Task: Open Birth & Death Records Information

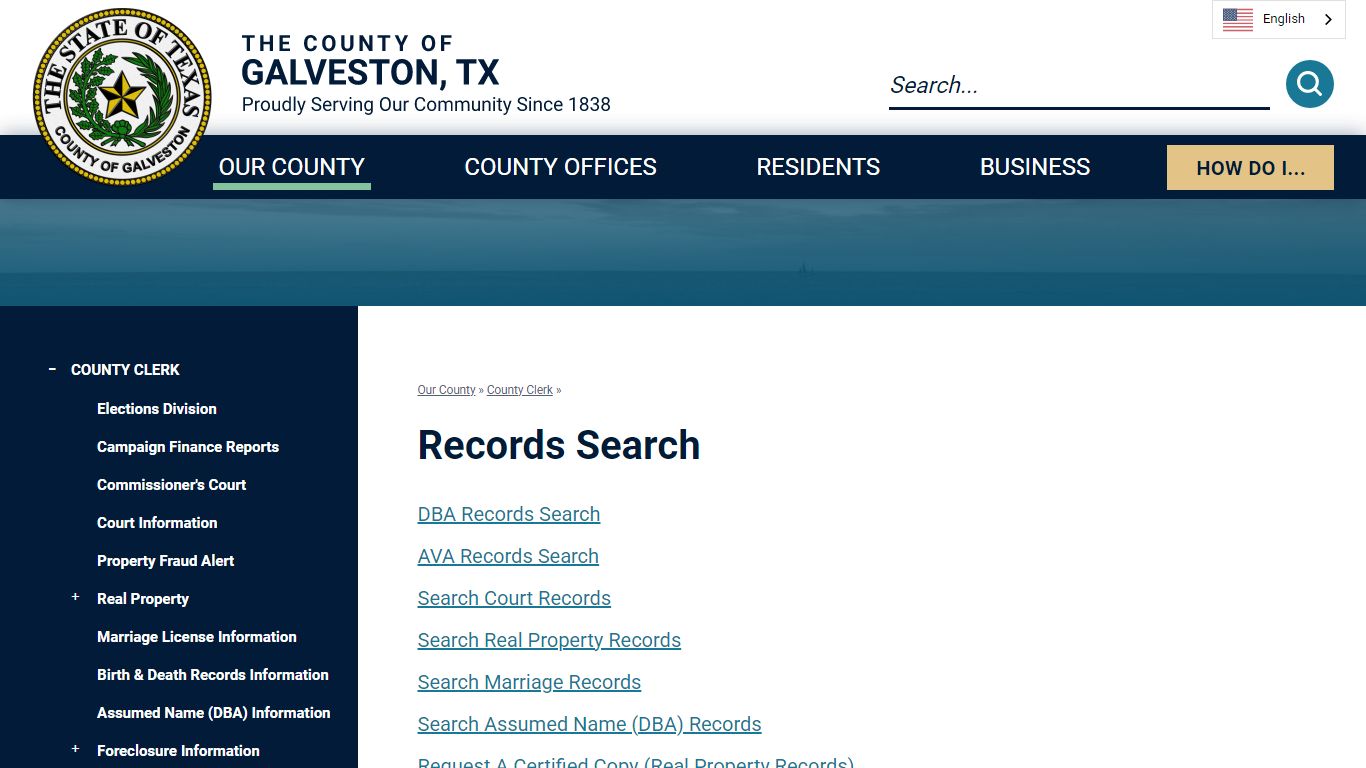Action: pyautogui.click(x=213, y=674)
